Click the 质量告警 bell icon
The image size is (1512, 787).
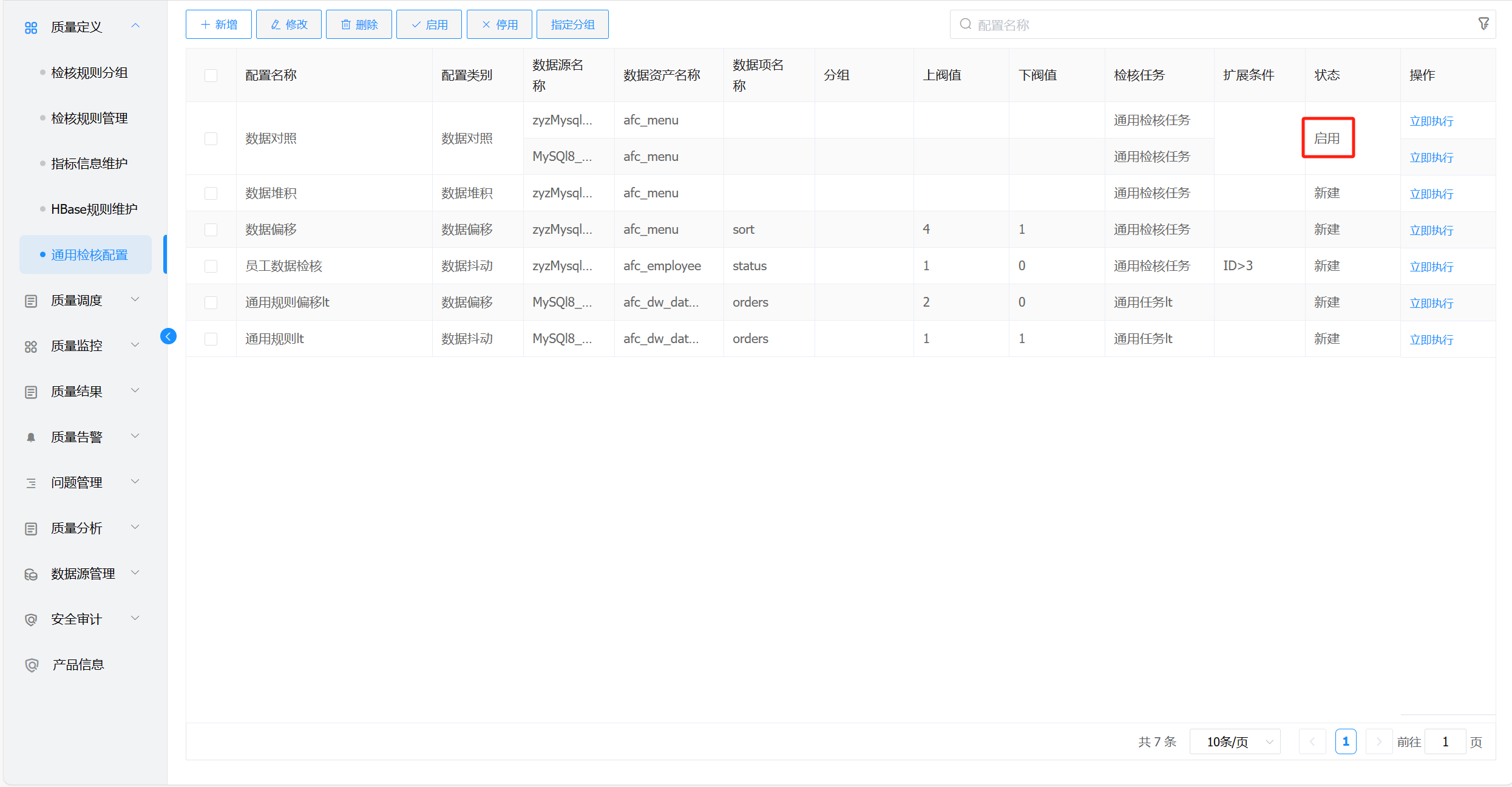click(x=31, y=437)
